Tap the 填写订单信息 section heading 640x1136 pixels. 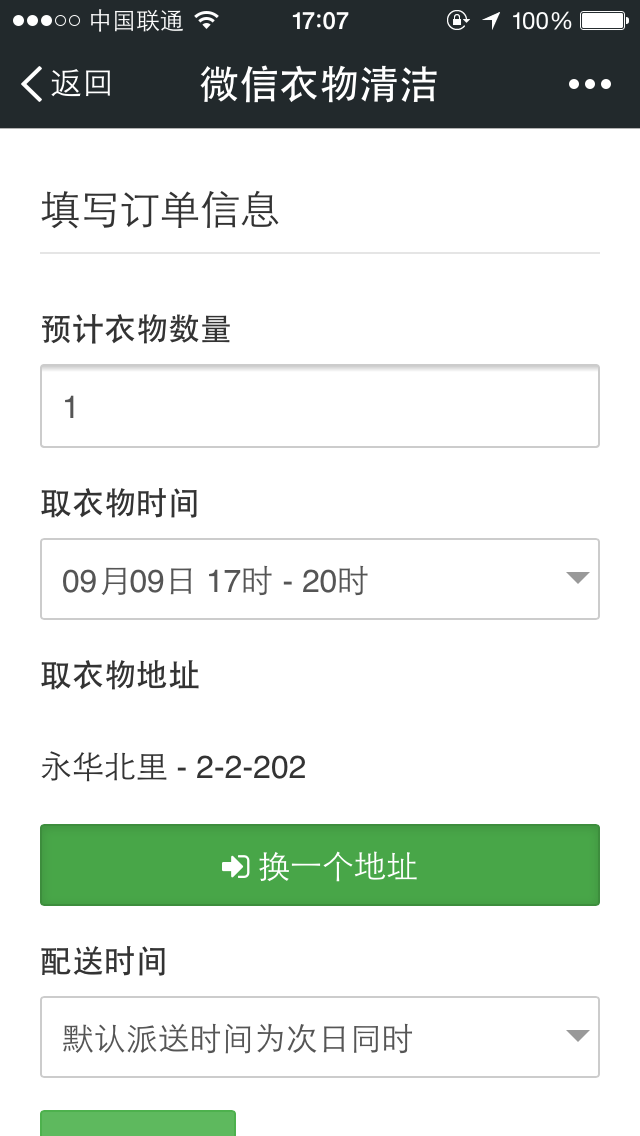click(x=160, y=211)
